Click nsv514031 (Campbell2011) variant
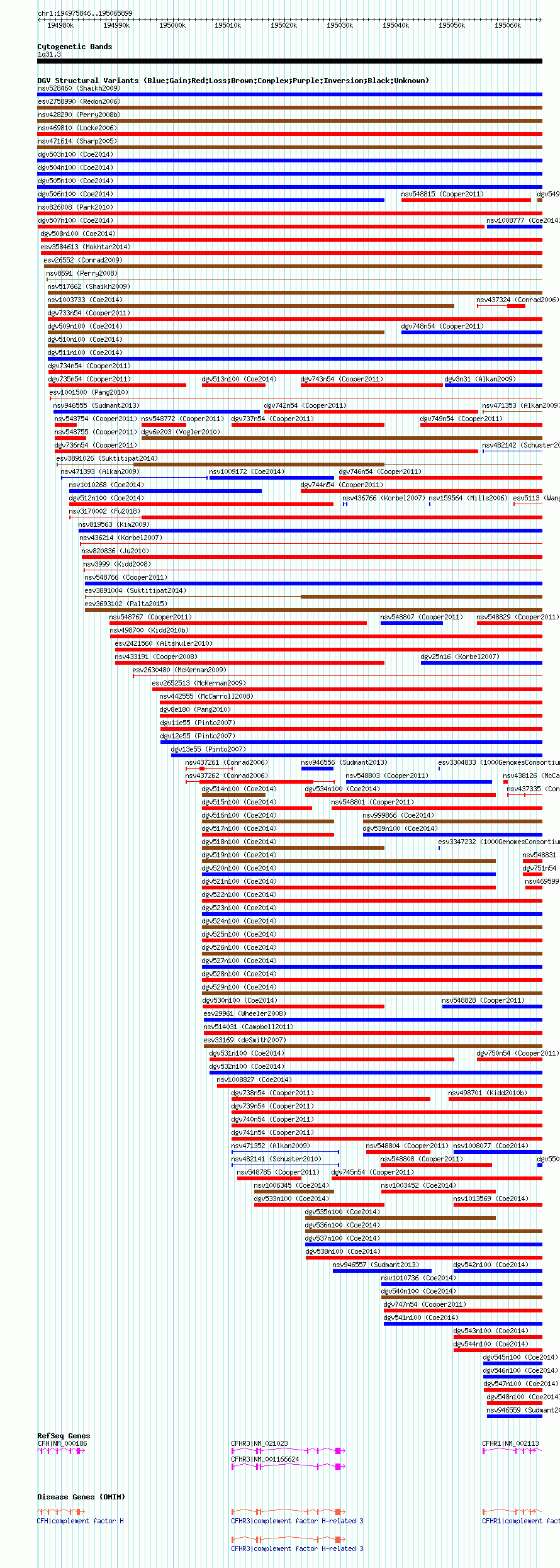The width and height of the screenshot is (560, 1568). point(249,1027)
